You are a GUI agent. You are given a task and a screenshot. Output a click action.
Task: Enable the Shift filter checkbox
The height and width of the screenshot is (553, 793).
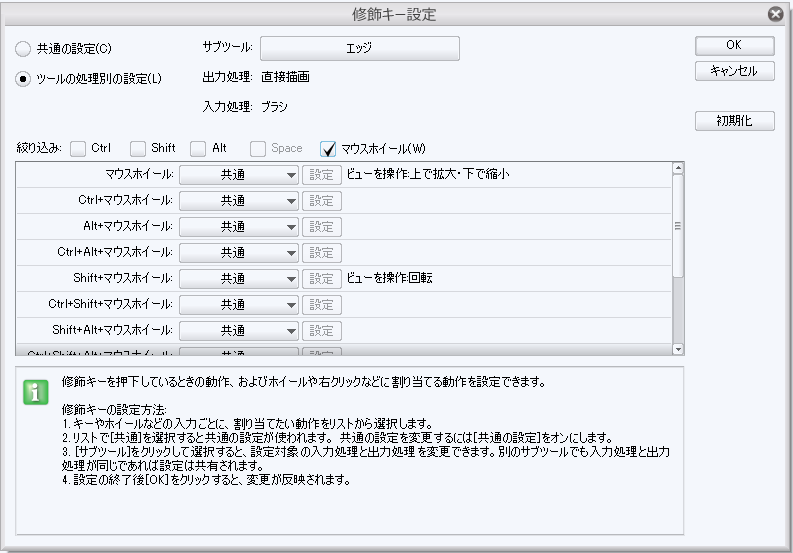138,148
